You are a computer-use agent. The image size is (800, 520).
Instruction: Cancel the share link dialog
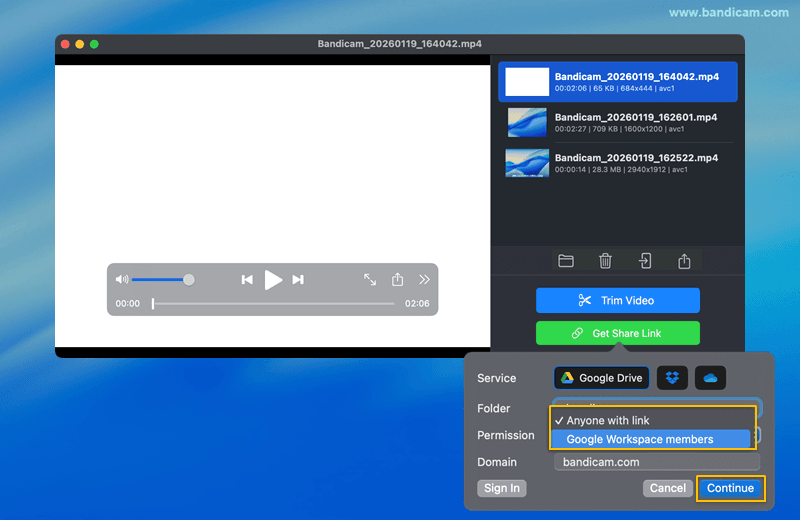click(667, 488)
